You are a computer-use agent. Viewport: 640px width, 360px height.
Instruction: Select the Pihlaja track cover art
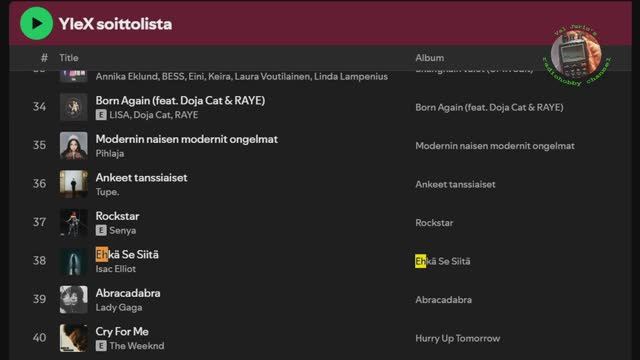(x=73, y=145)
